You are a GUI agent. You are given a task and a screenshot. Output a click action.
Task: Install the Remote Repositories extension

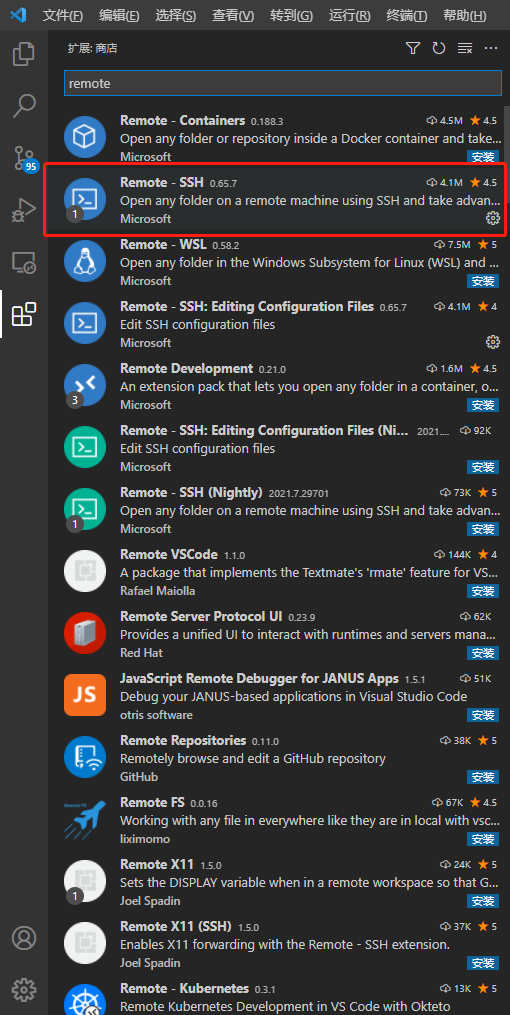[x=483, y=777]
